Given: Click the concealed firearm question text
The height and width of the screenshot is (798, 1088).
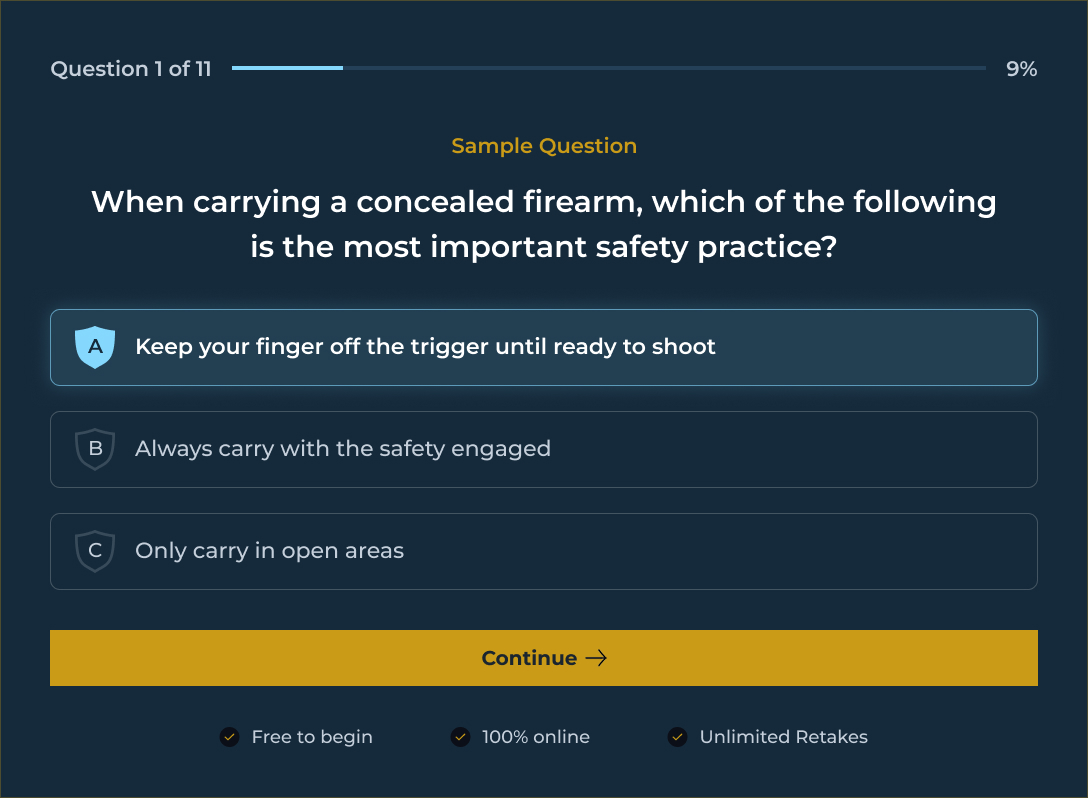Looking at the screenshot, I should [x=544, y=224].
